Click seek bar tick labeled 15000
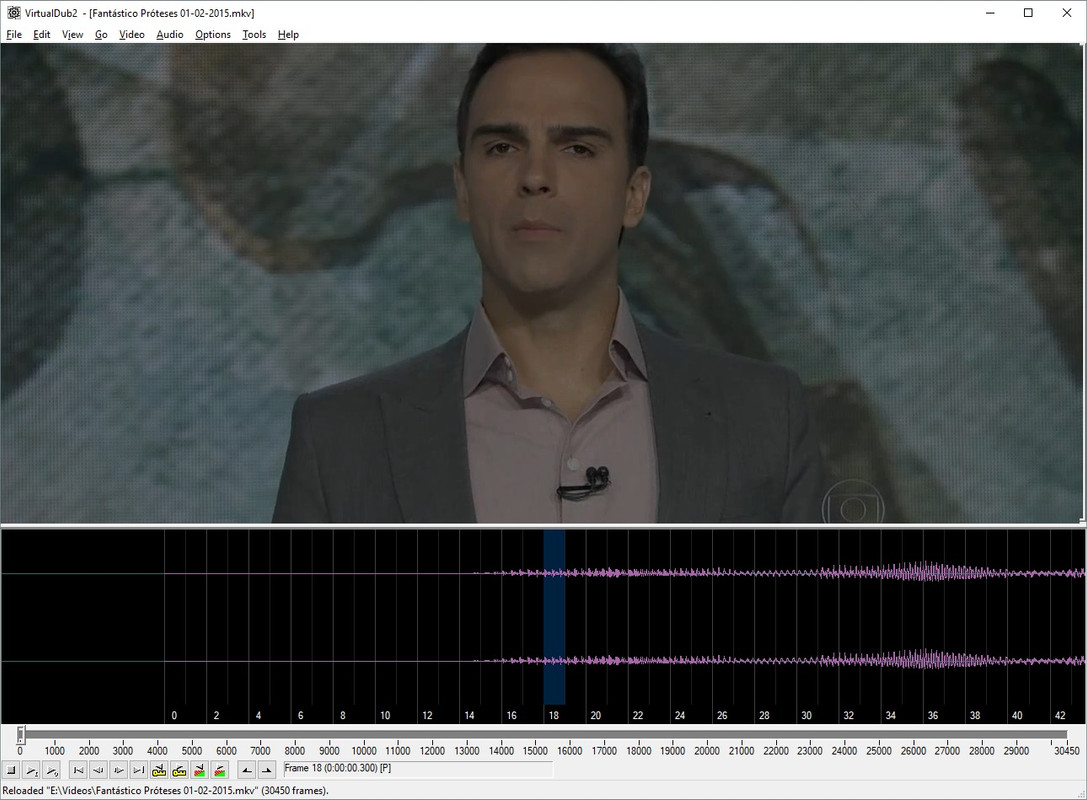The image size is (1087, 800). click(535, 750)
